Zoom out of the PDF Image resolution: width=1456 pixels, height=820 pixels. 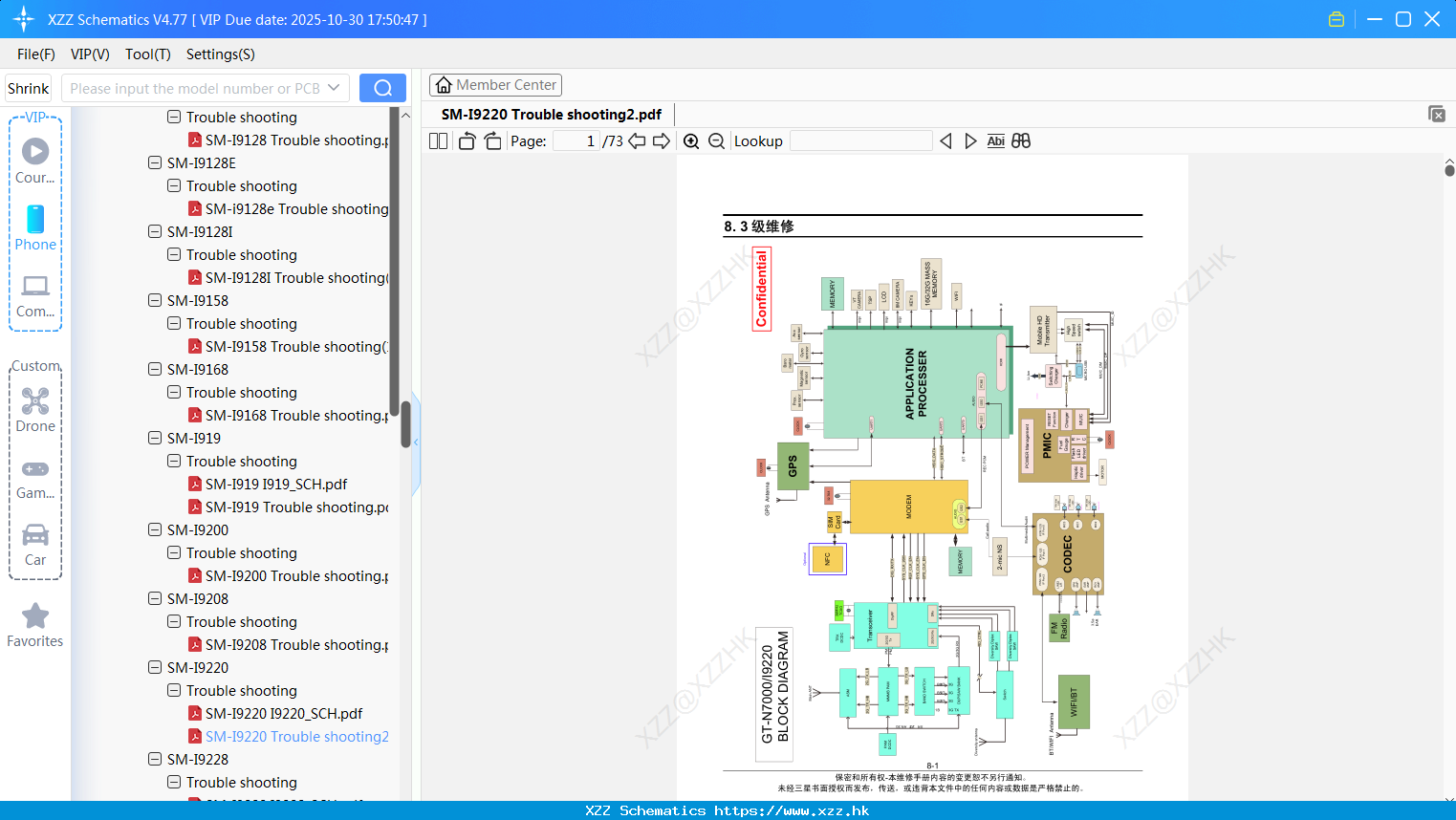716,140
